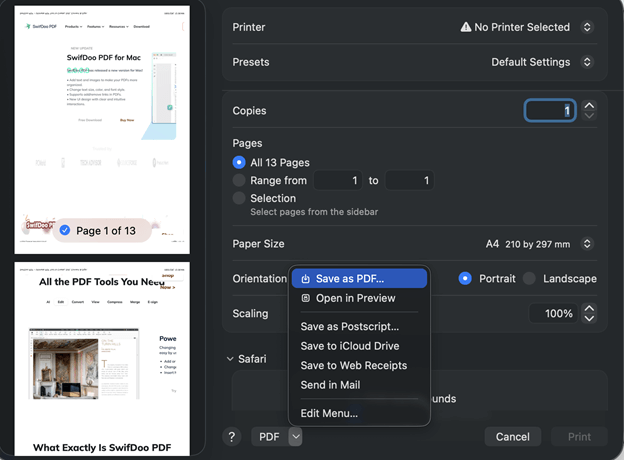Open the PDF dropdown arrow
This screenshot has width=624, height=460.
click(x=295, y=437)
